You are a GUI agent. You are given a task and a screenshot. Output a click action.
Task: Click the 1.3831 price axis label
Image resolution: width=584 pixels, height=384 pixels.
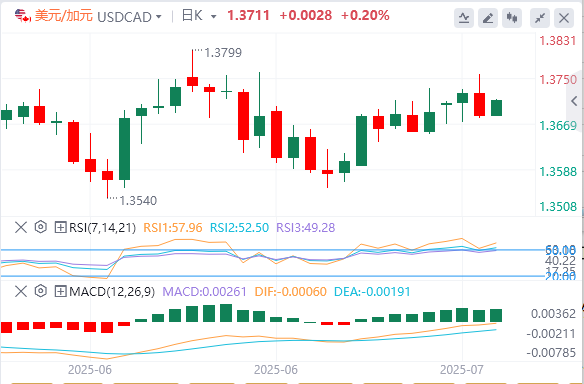[558, 41]
